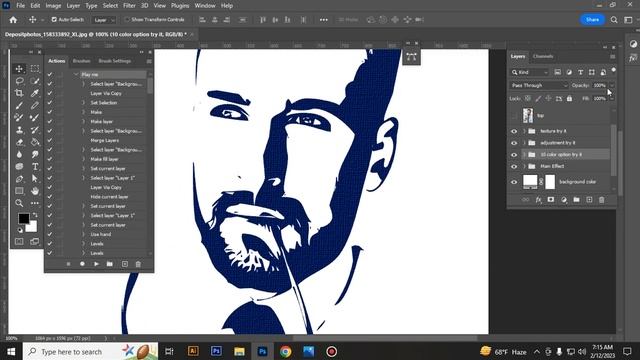Image resolution: width=640 pixels, height=360 pixels.
Task: Select the Lasso tool
Action: point(19,81)
